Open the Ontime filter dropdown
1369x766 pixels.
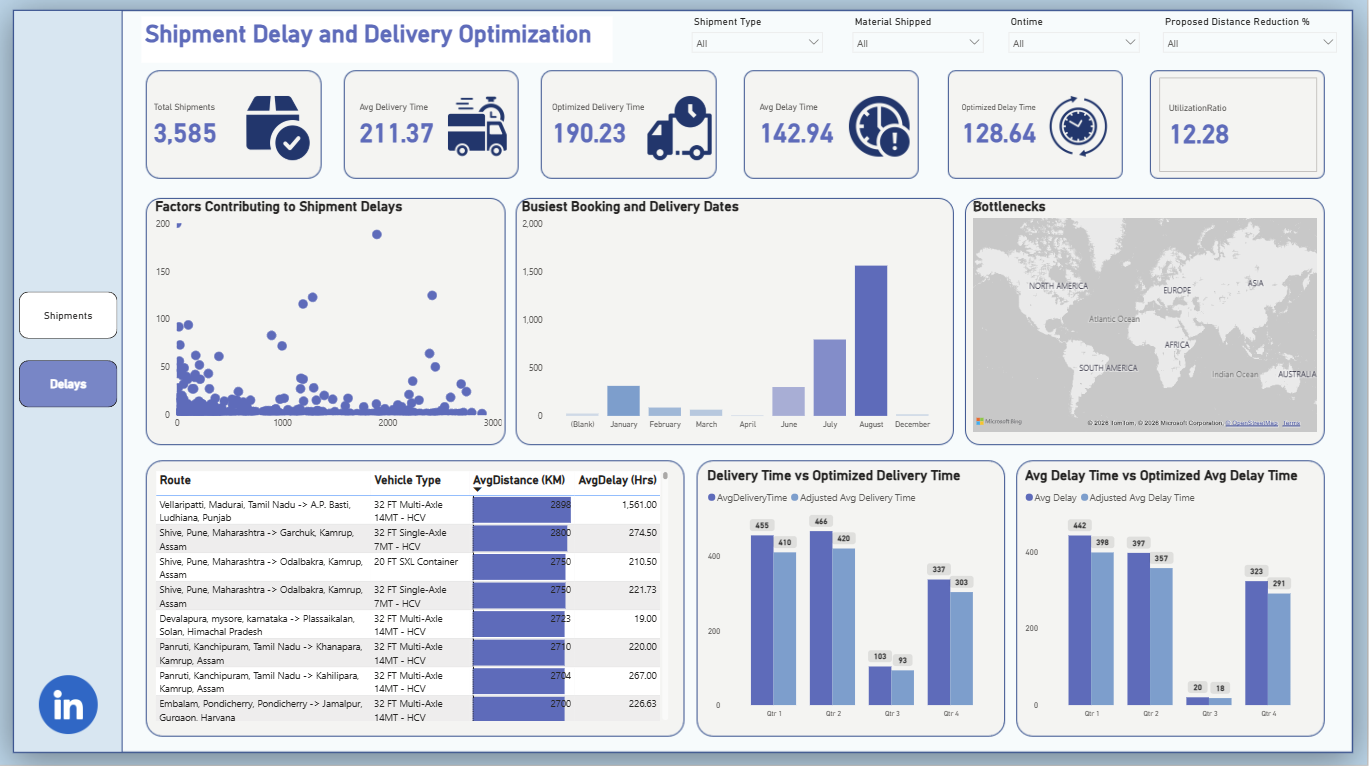coord(1074,43)
